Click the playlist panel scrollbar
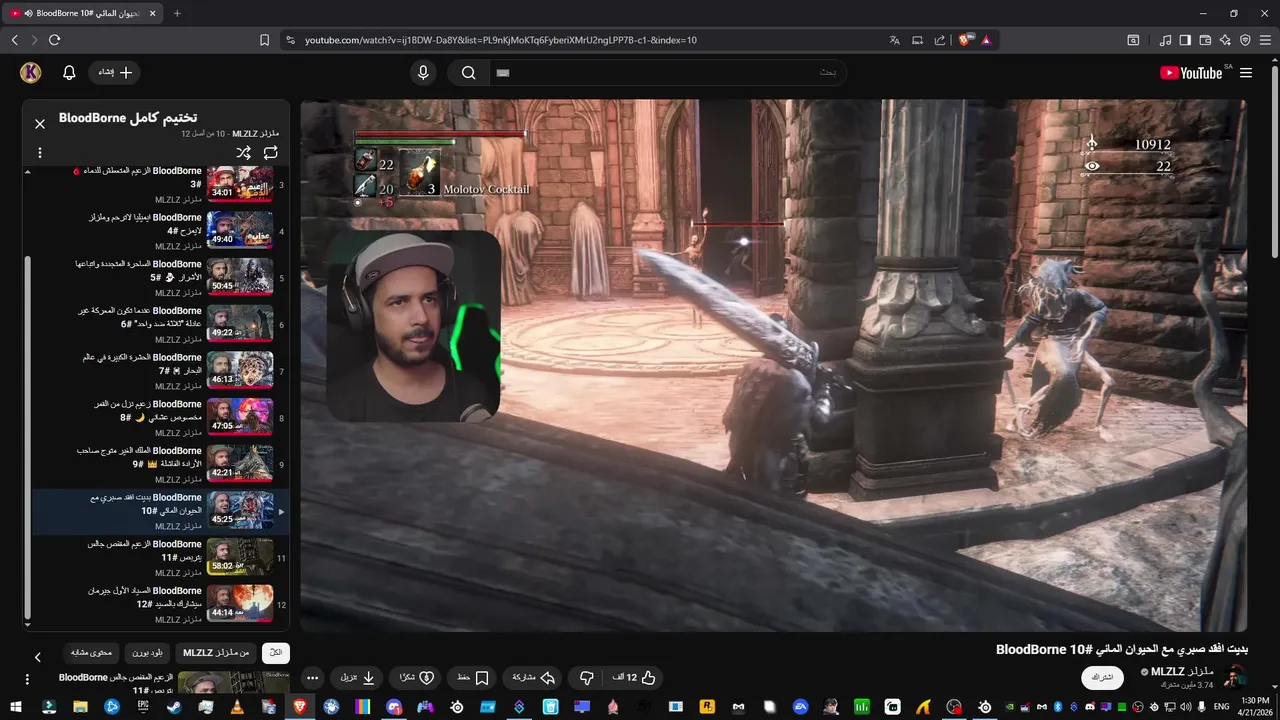The image size is (1280, 720). (28, 438)
